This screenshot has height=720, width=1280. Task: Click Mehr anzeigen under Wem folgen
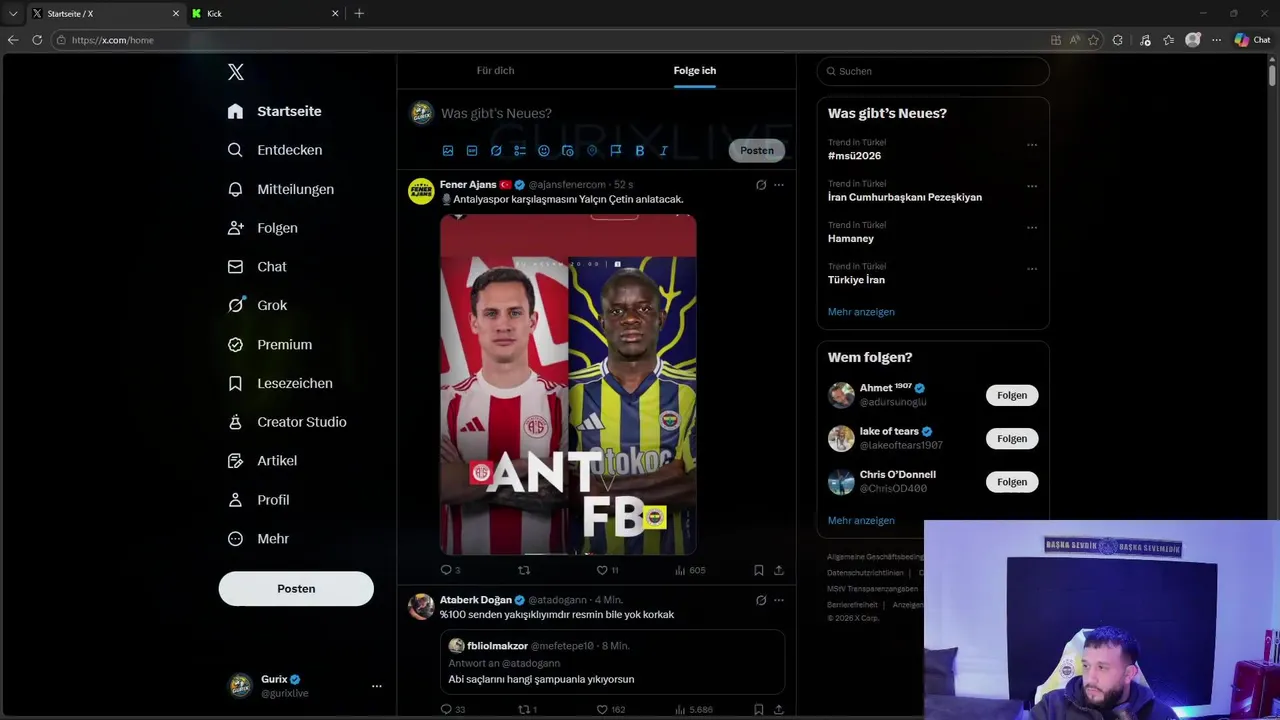[x=861, y=521]
